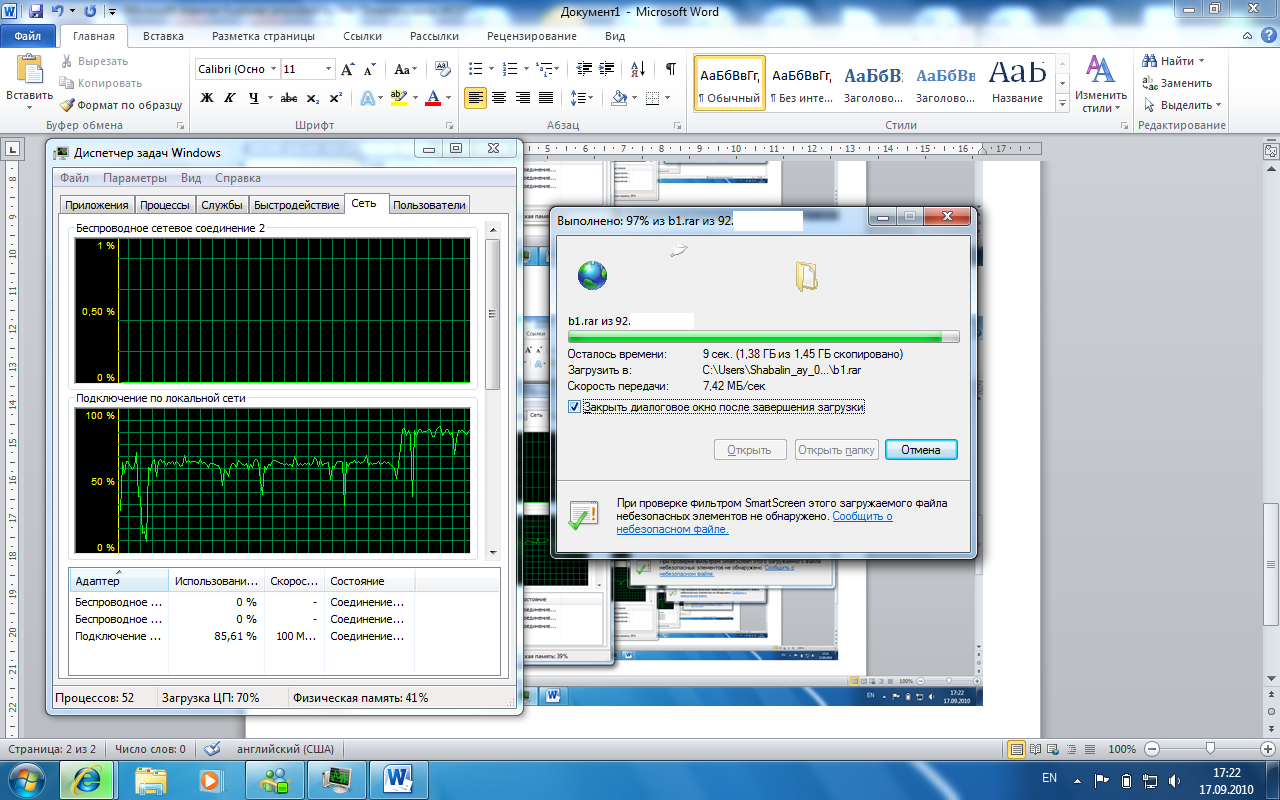Open the Вставка ribbon tab

(x=163, y=36)
